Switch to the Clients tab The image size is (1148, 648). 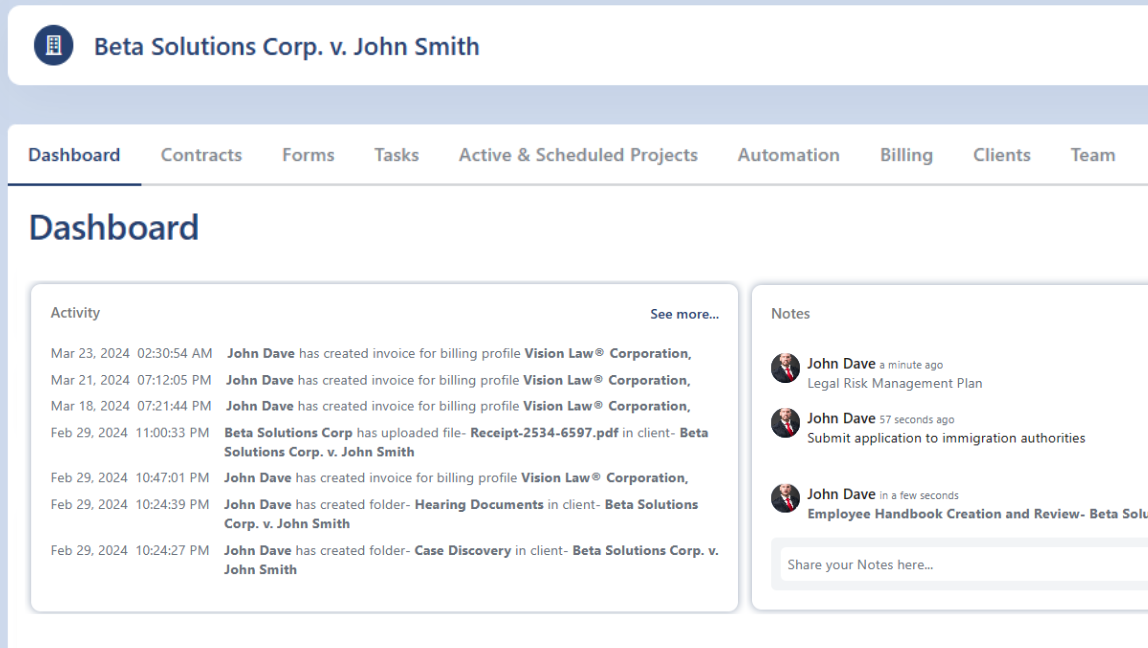click(x=1001, y=155)
